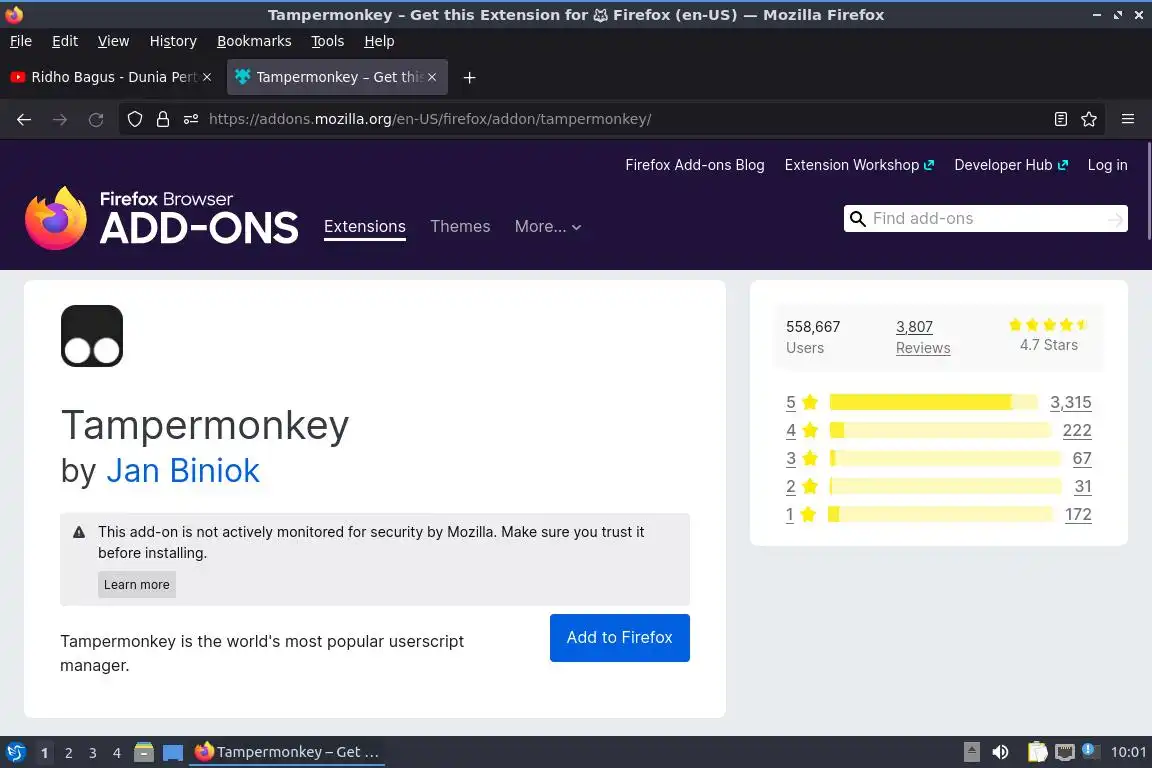This screenshot has width=1152, height=768.
Task: Click the warning triangle icon
Action: 79,533
